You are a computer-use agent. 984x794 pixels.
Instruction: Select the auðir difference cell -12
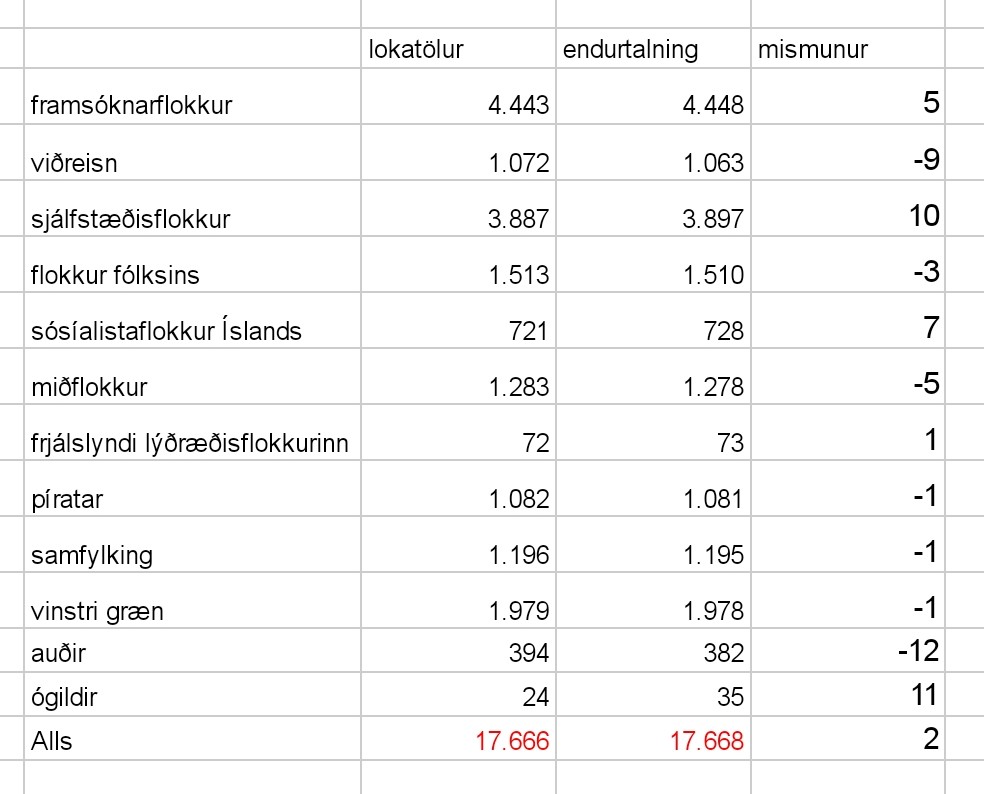pyautogui.click(x=847, y=650)
